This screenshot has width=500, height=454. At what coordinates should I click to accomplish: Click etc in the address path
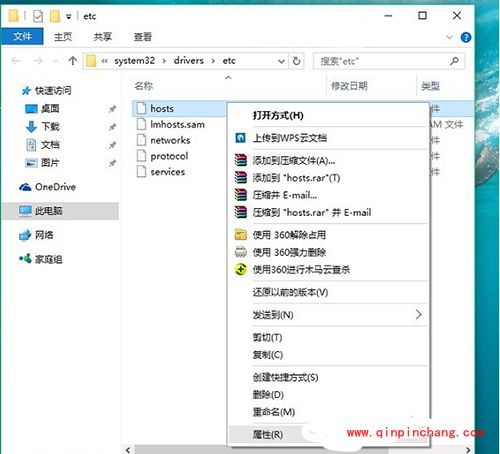[229, 61]
